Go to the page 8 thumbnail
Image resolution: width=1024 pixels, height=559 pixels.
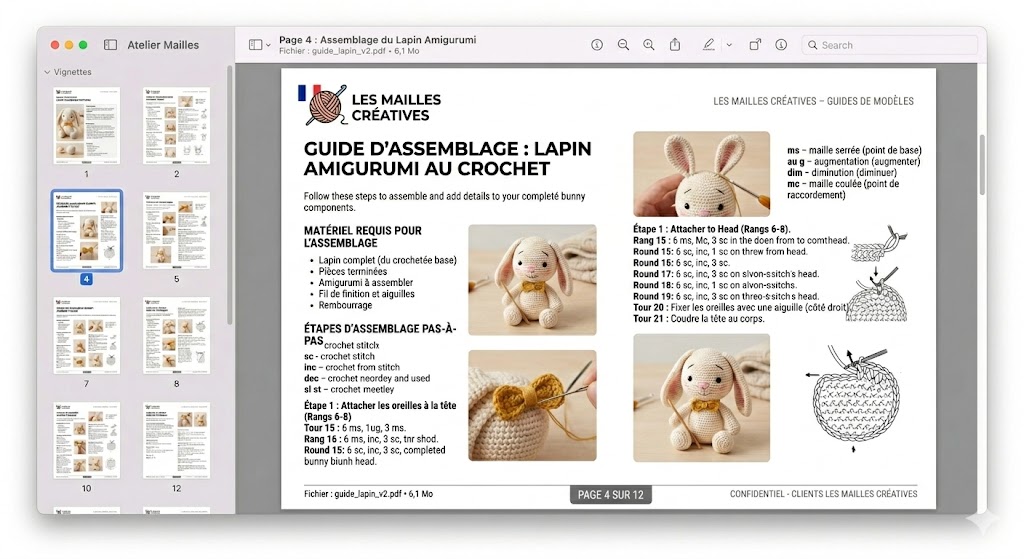[176, 335]
